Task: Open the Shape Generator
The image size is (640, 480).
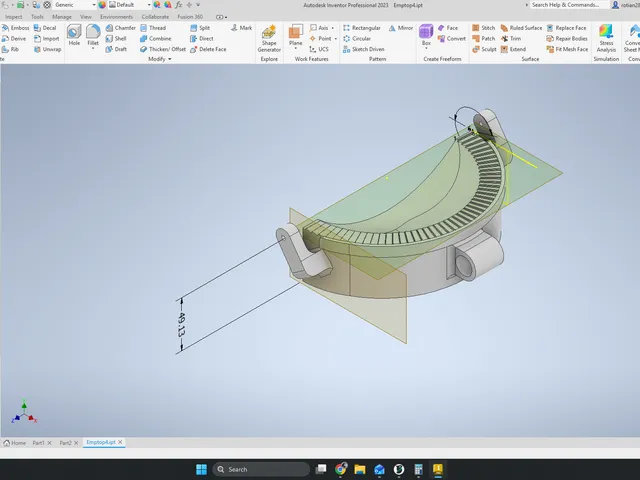Action: pos(269,38)
